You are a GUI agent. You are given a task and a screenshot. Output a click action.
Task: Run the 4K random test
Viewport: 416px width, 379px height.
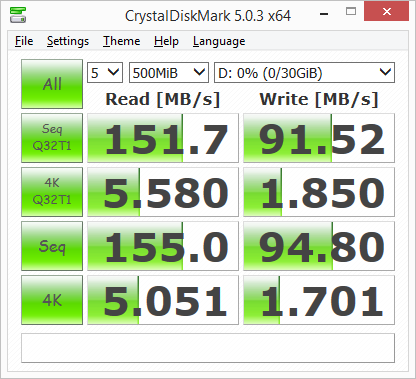point(52,300)
